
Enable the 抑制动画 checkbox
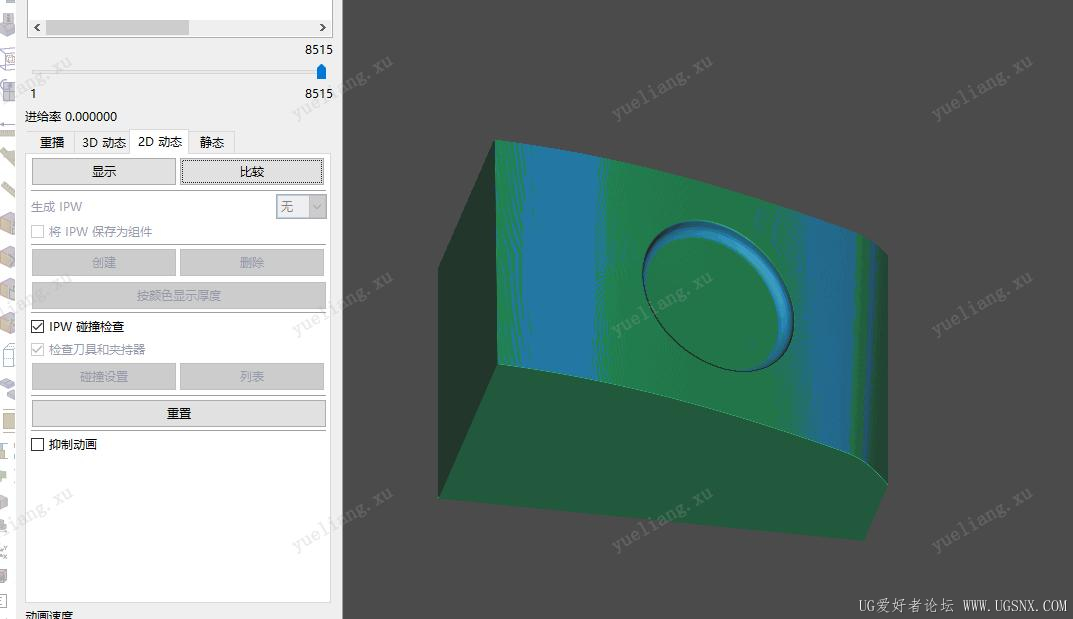(x=38, y=445)
